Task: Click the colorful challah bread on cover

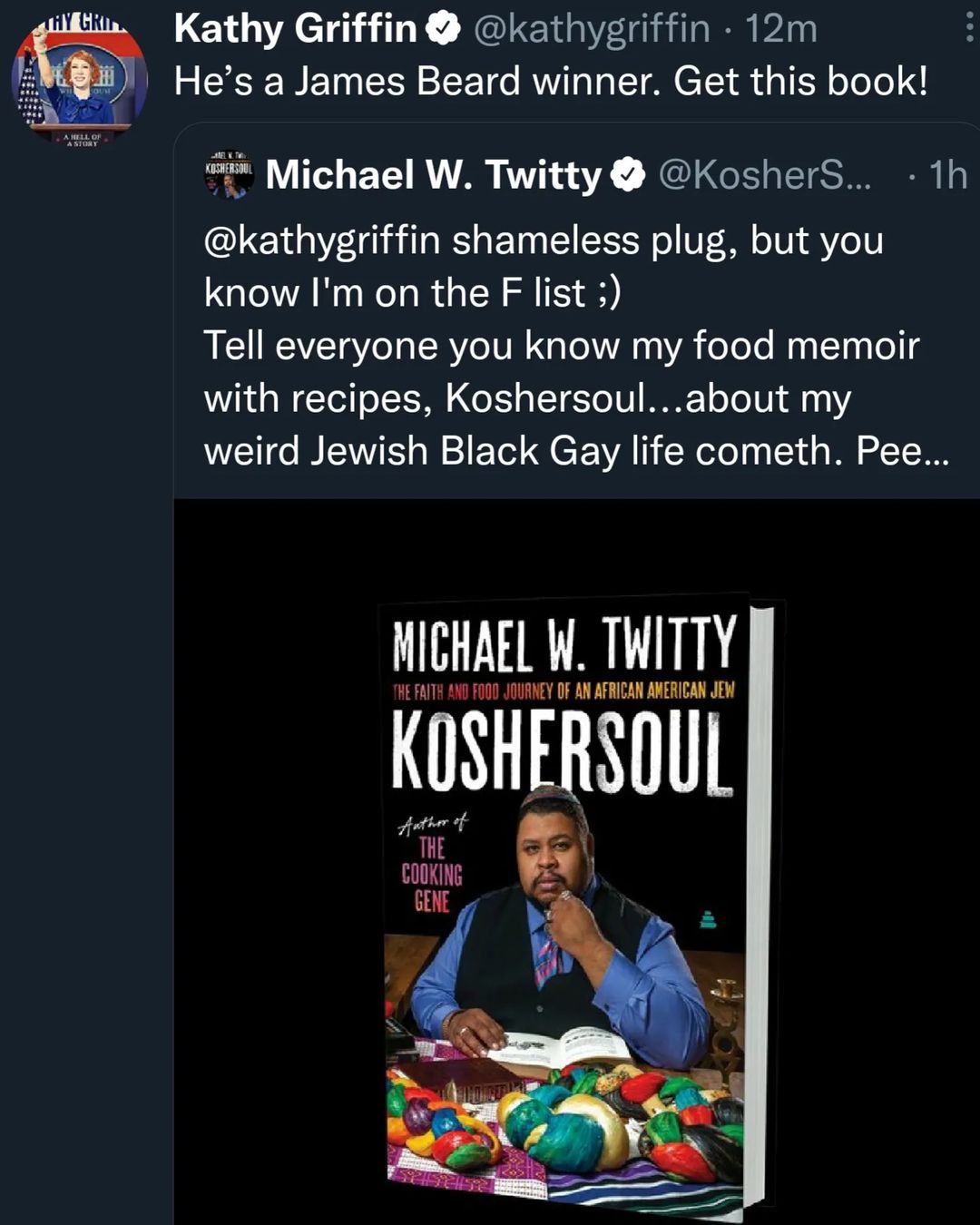Action: (x=563, y=1125)
